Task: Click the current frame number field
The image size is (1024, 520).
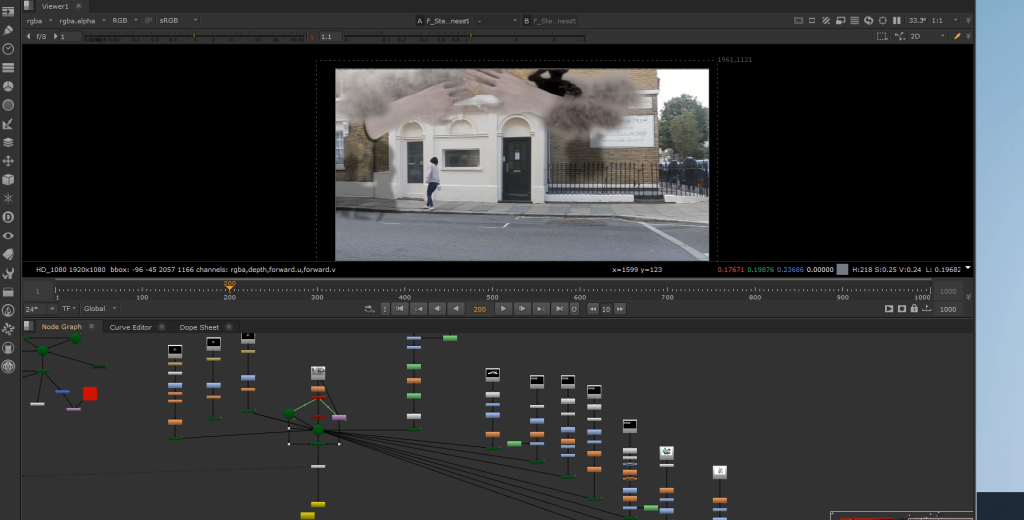Action: click(x=480, y=309)
